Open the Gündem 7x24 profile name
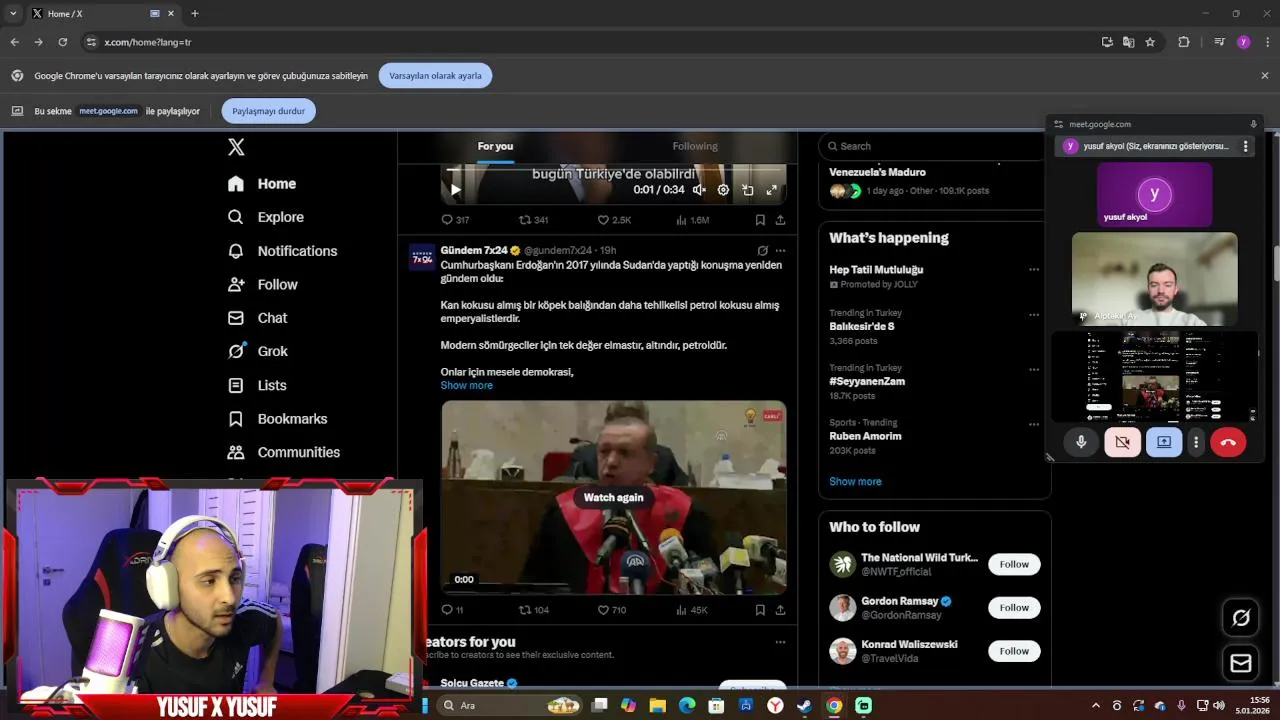This screenshot has height=720, width=1280. click(474, 250)
